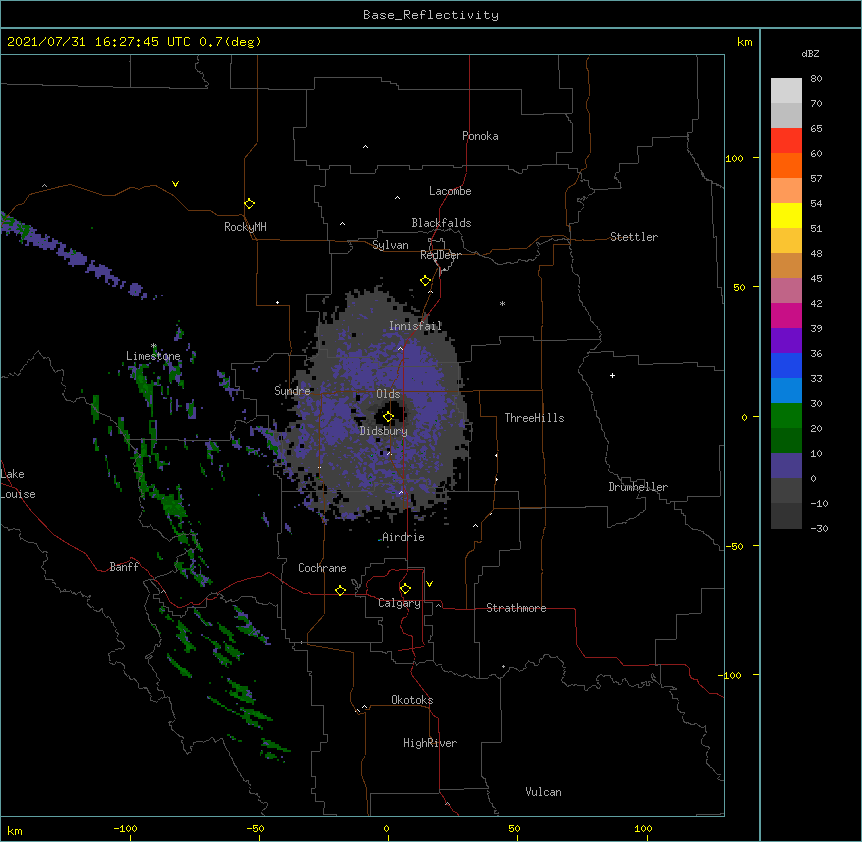862x842 pixels.
Task: Click the Base_Reflectivity title text
Action: coord(431,15)
